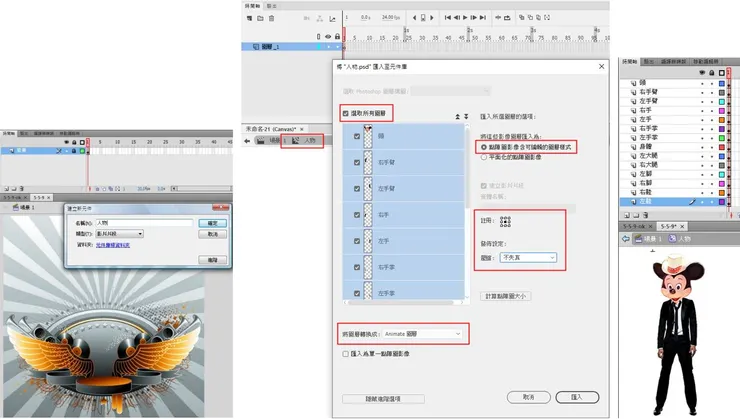This screenshot has height=419, width=740.
Task: Switch to the 5-5-9 tab in left window
Action: pos(42,197)
